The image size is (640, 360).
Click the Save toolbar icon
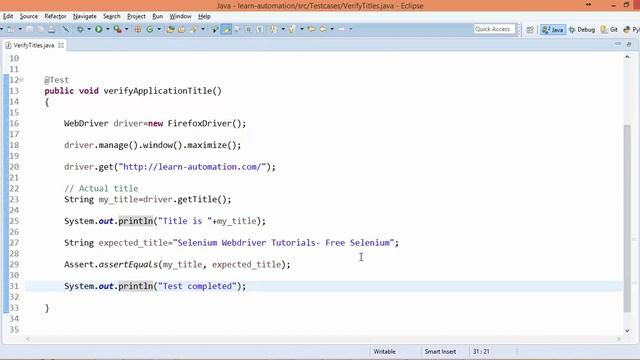(29, 29)
